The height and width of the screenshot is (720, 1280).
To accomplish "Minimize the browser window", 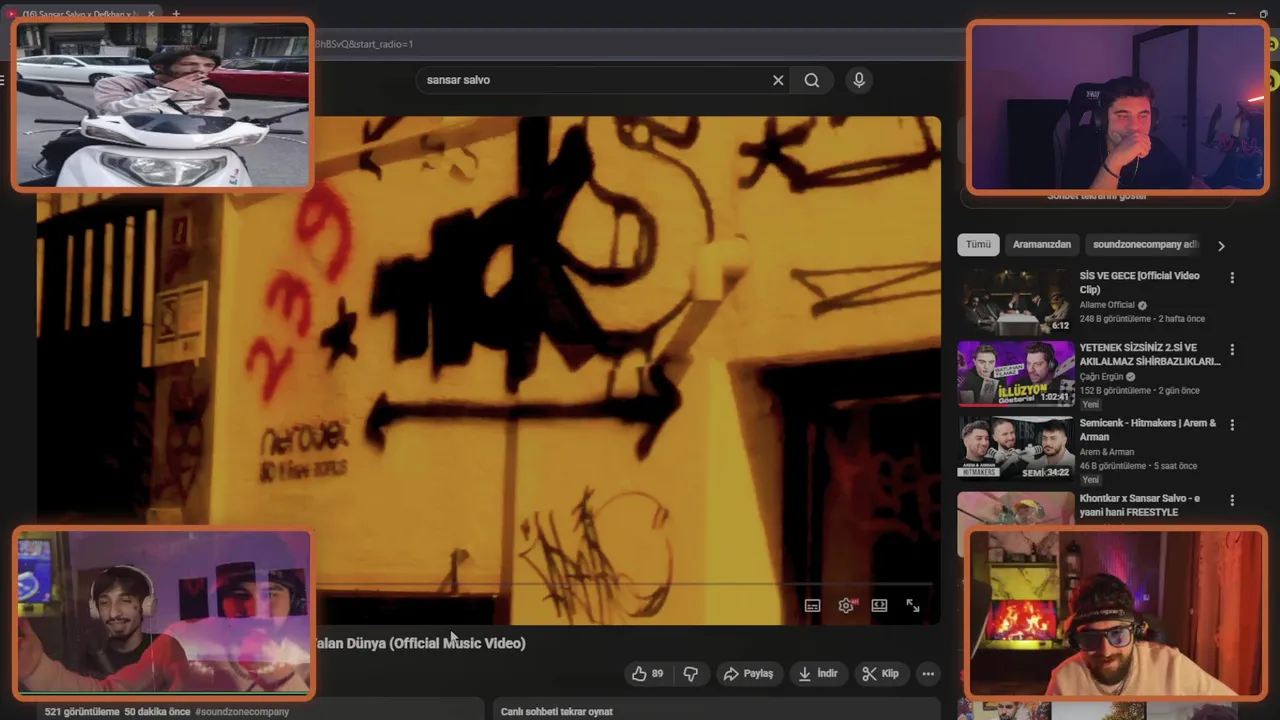I will (x=1232, y=14).
